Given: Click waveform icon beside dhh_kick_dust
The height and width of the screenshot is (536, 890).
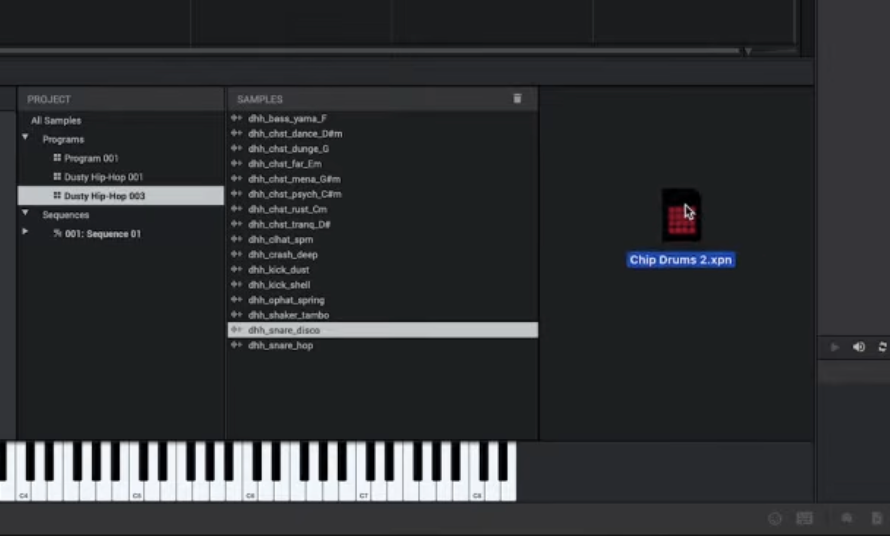Looking at the screenshot, I should (x=237, y=269).
